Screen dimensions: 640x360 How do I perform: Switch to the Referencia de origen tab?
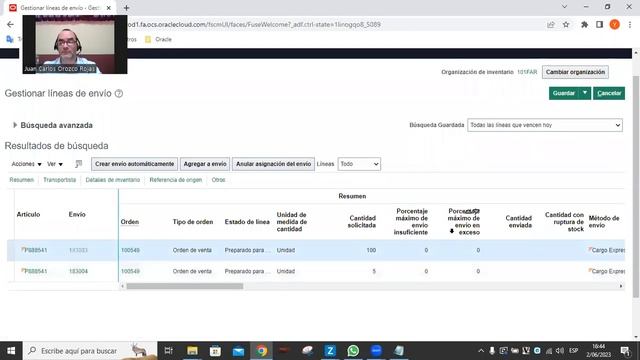click(176, 180)
